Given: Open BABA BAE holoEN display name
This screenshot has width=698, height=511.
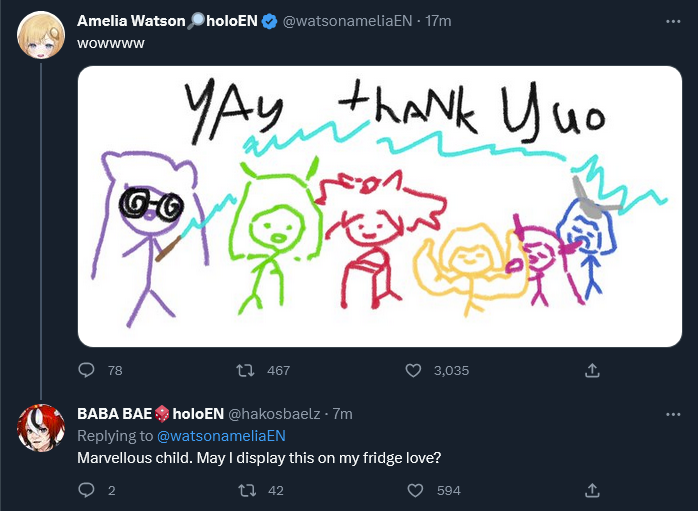Looking at the screenshot, I should pyautogui.click(x=150, y=414).
